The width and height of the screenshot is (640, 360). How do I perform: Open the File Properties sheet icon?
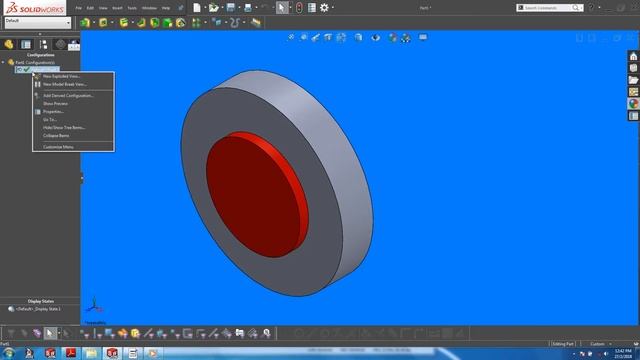tap(311, 7)
